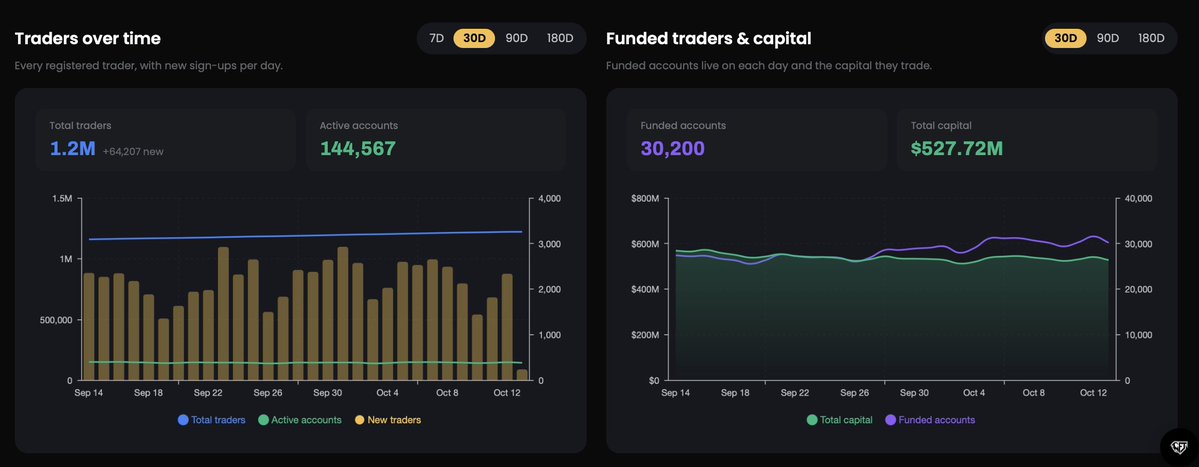Click the Funded traders & capital heading
This screenshot has width=1199, height=467.
(709, 38)
